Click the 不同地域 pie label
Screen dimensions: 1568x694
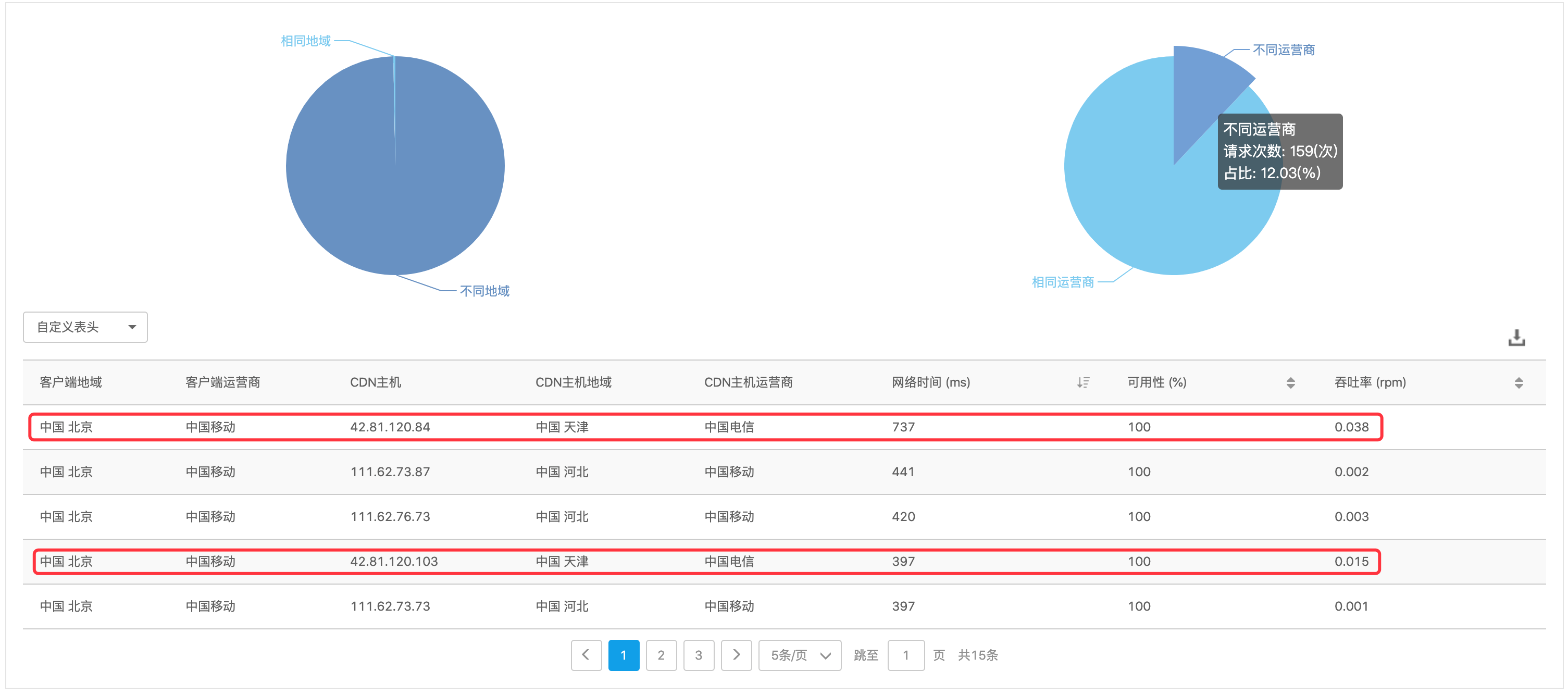tap(484, 291)
